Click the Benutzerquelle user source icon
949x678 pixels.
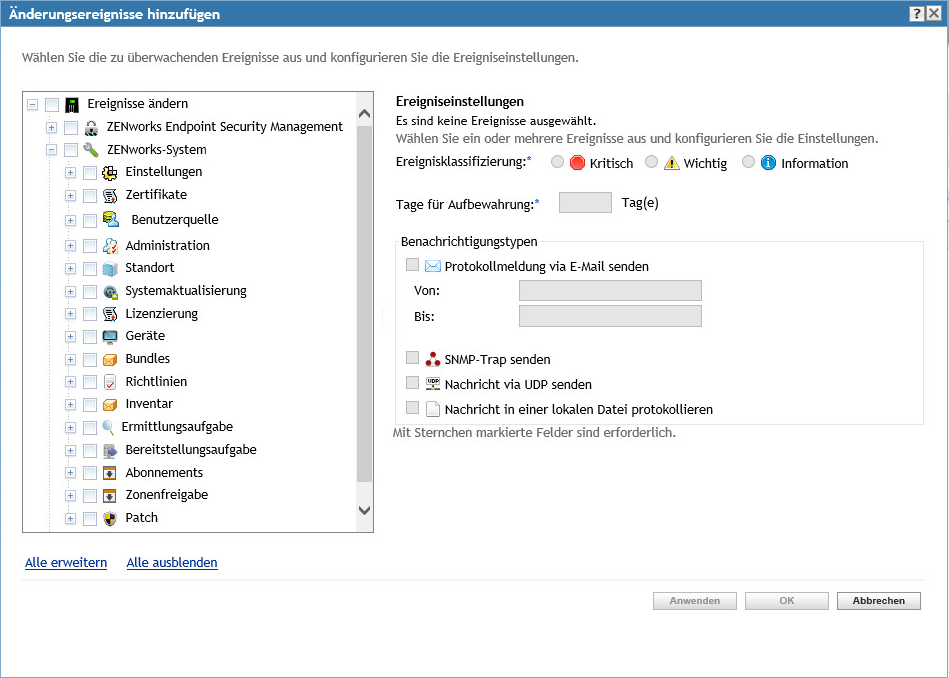click(x=111, y=220)
